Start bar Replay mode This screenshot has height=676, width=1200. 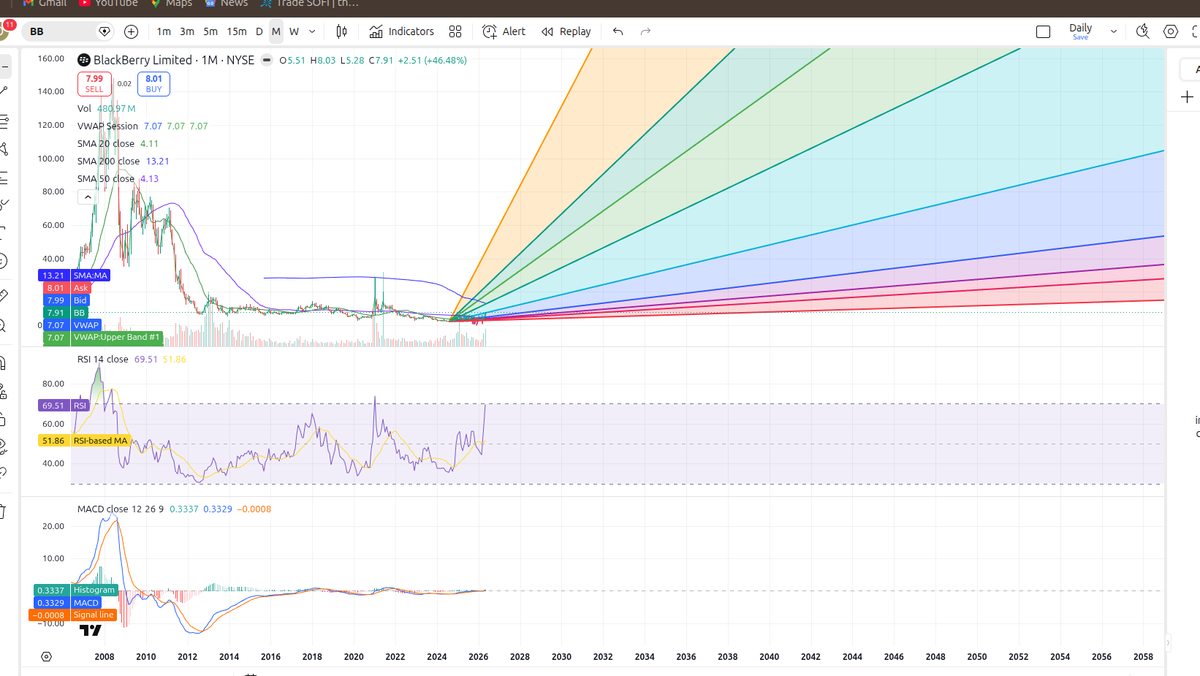[x=566, y=32]
